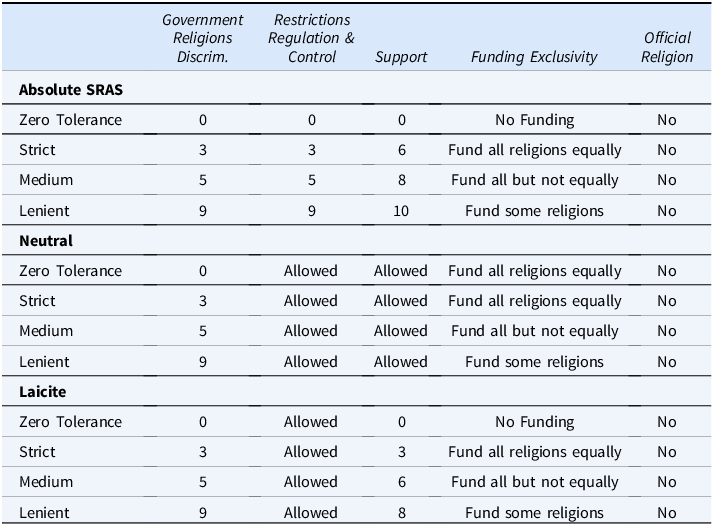Click the 'Laicite' section heading
This screenshot has height=525, width=713.
[43, 392]
